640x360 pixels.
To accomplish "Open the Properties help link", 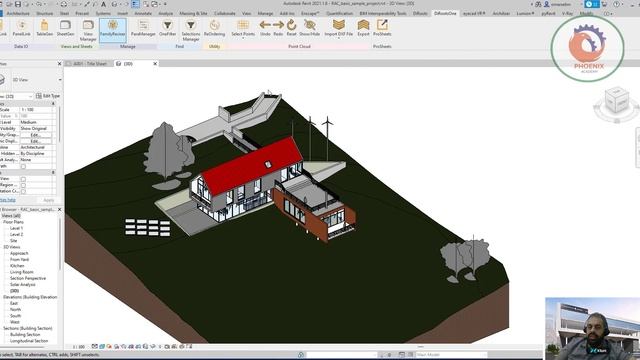I will [x=8, y=200].
